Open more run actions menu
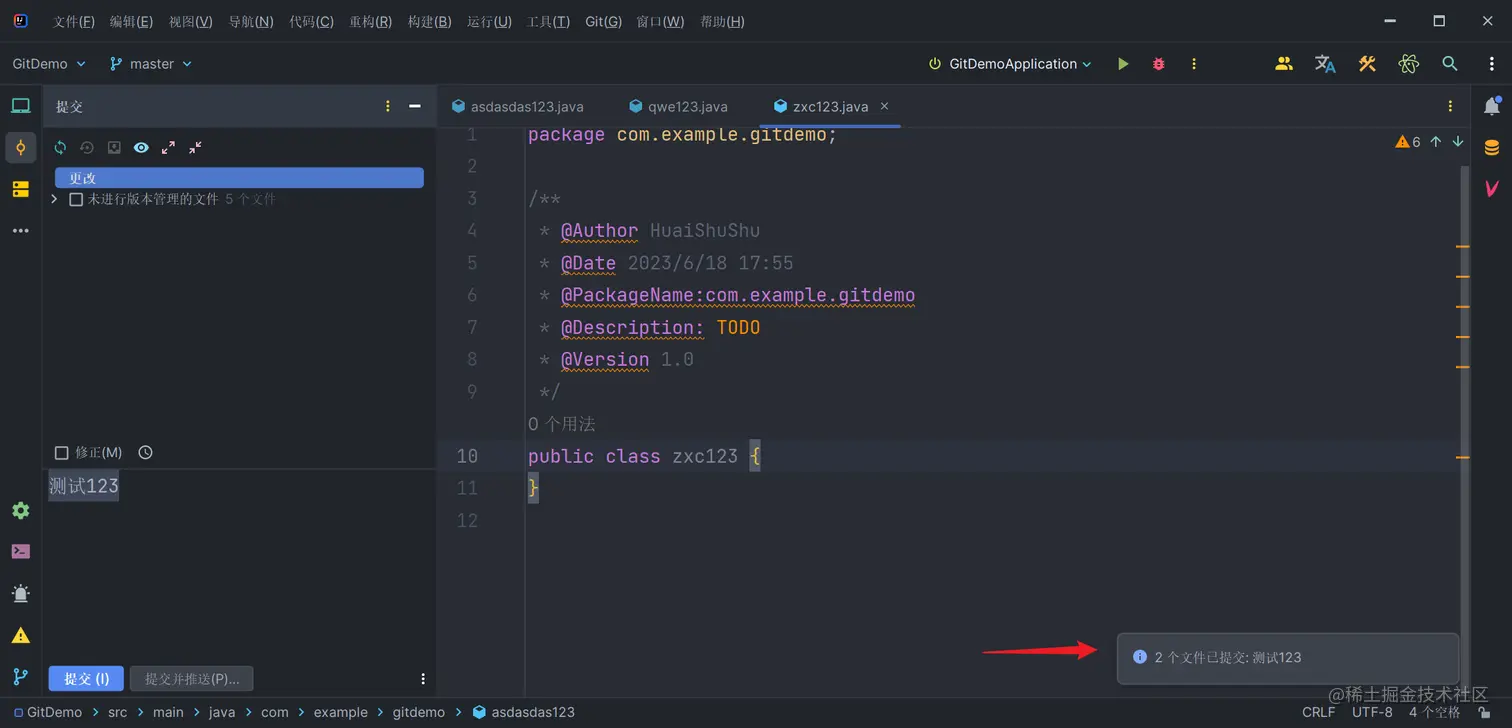The image size is (1512, 728). click(x=1193, y=64)
